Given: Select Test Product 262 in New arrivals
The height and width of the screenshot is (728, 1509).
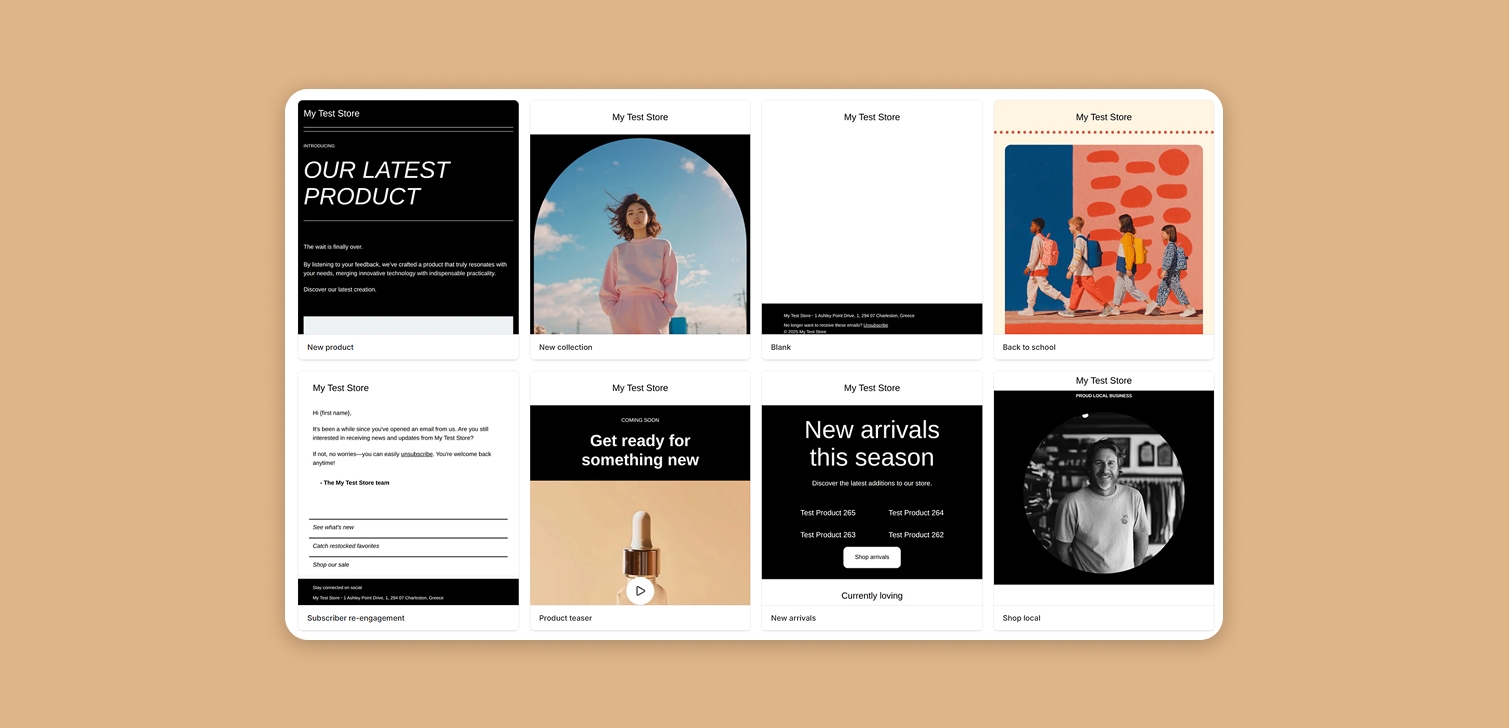Looking at the screenshot, I should [x=915, y=534].
